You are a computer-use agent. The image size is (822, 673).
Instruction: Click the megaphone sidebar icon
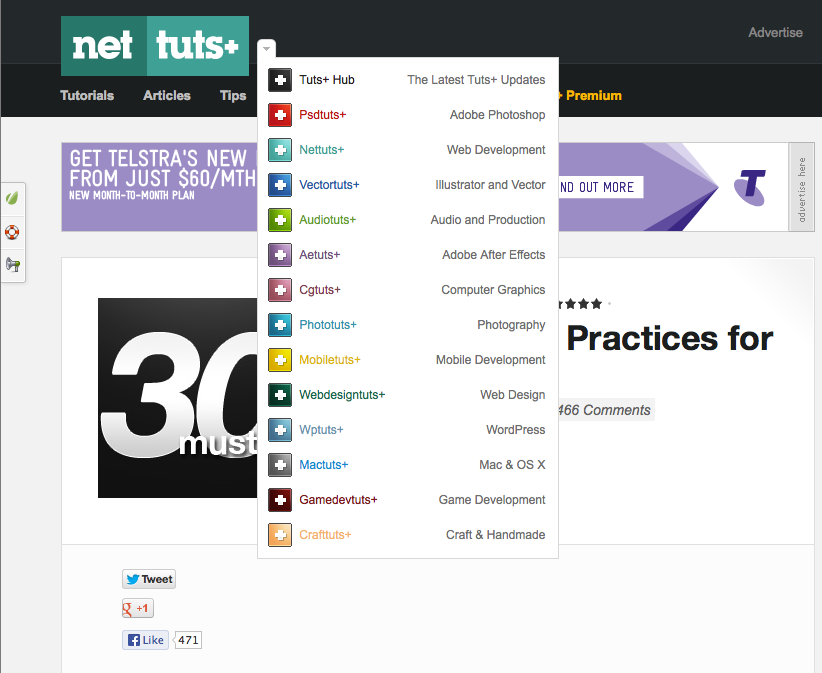[13, 265]
